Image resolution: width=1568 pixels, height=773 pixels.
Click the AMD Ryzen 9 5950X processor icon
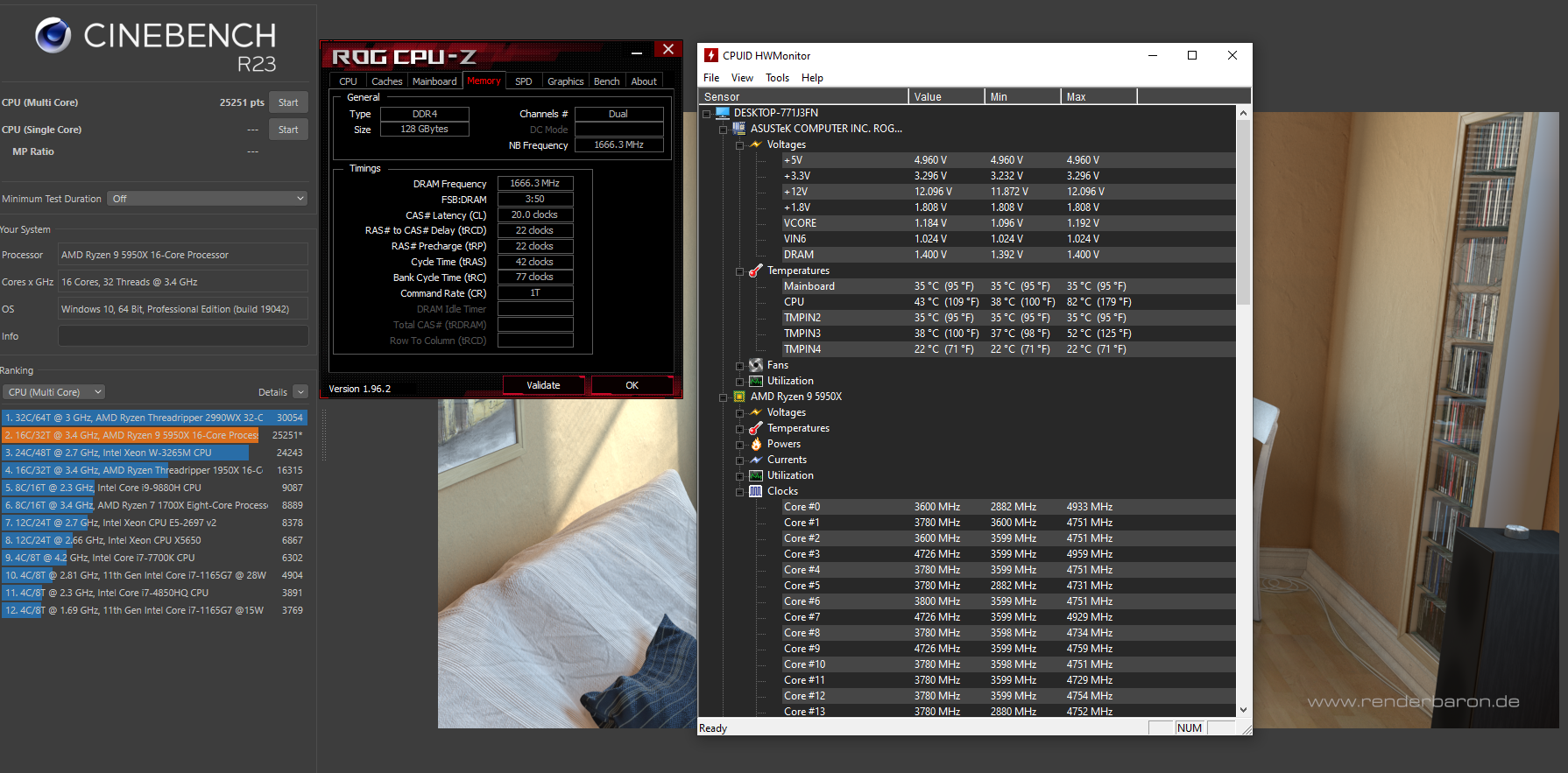(x=739, y=397)
